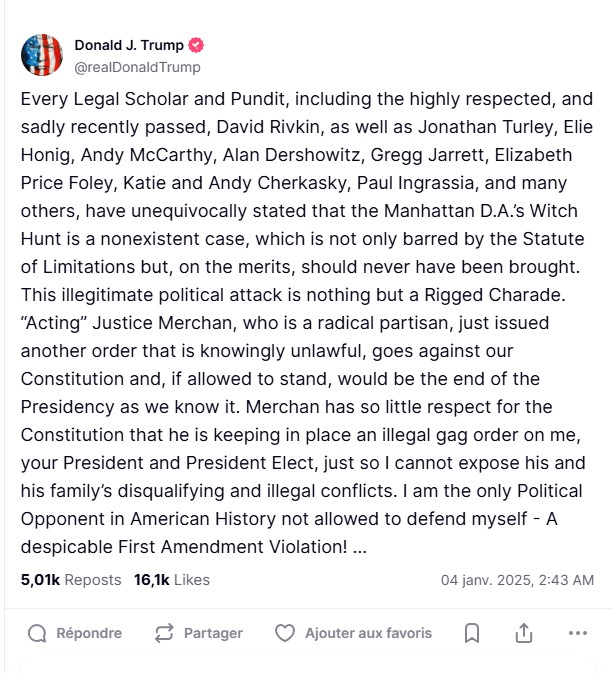View the 5,01k Reposts list
Screen dimensions: 611x673
[70, 580]
